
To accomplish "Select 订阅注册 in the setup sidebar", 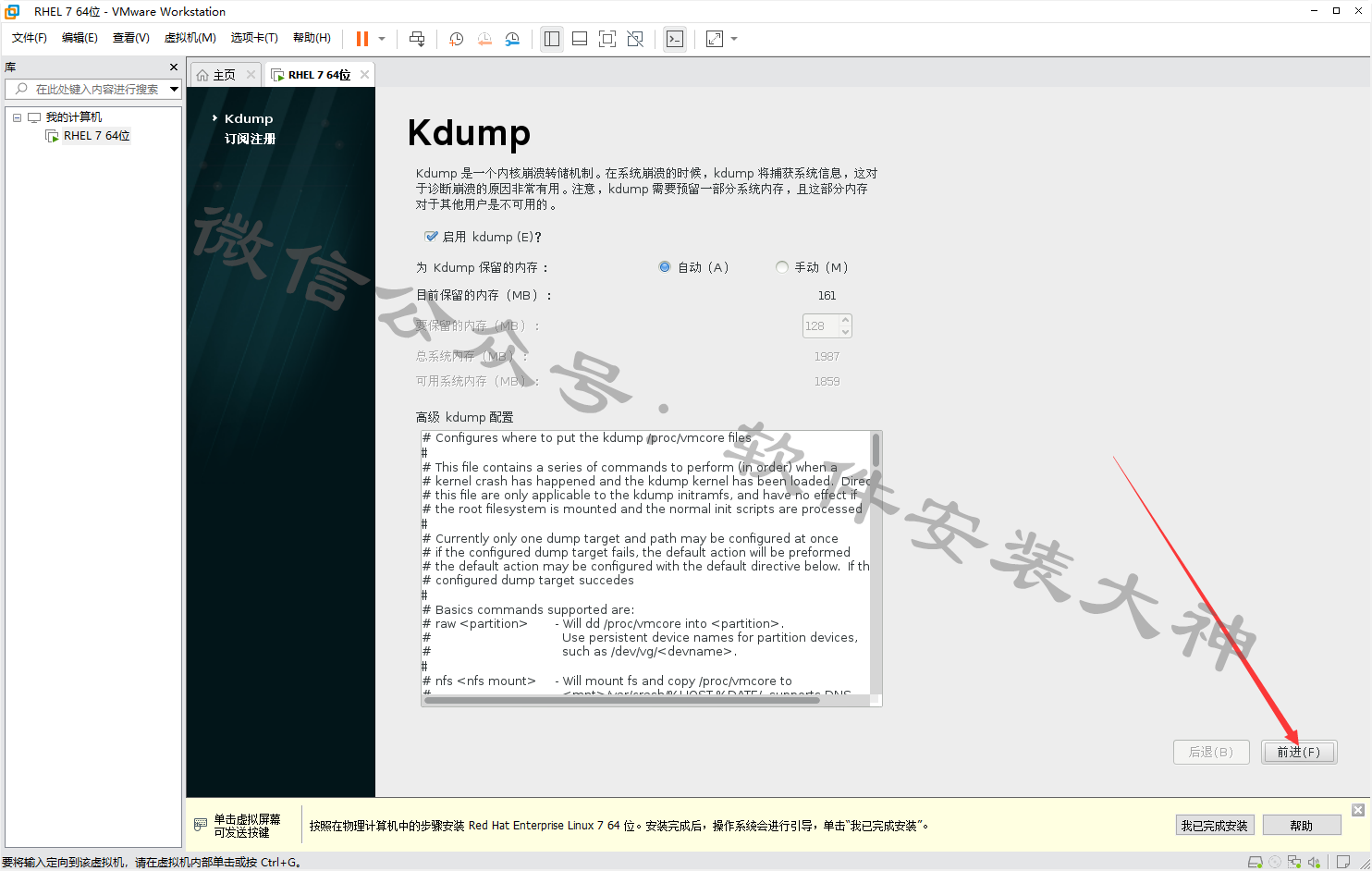I will coord(250,139).
